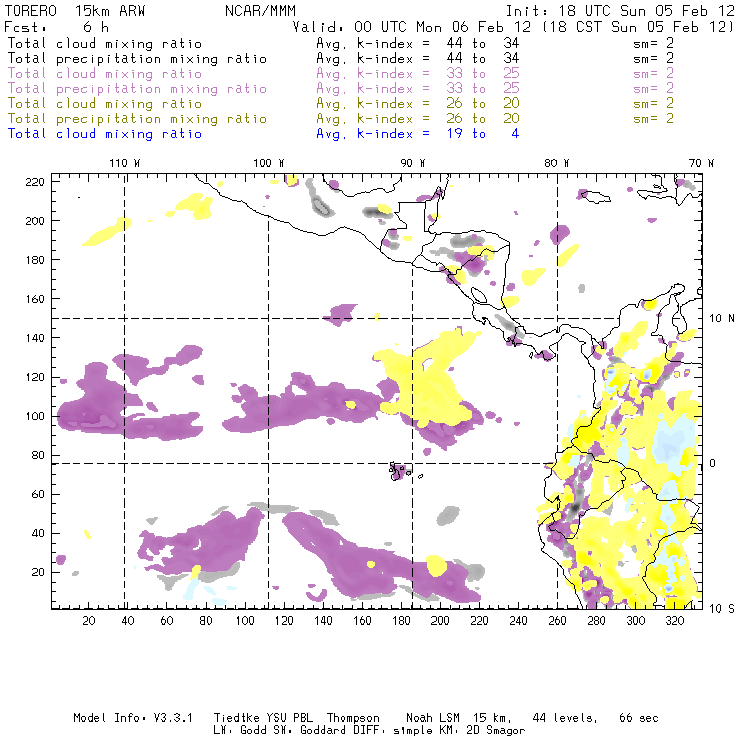
Task: Click the "140" tick on the vertical axis
Action: click(35, 338)
